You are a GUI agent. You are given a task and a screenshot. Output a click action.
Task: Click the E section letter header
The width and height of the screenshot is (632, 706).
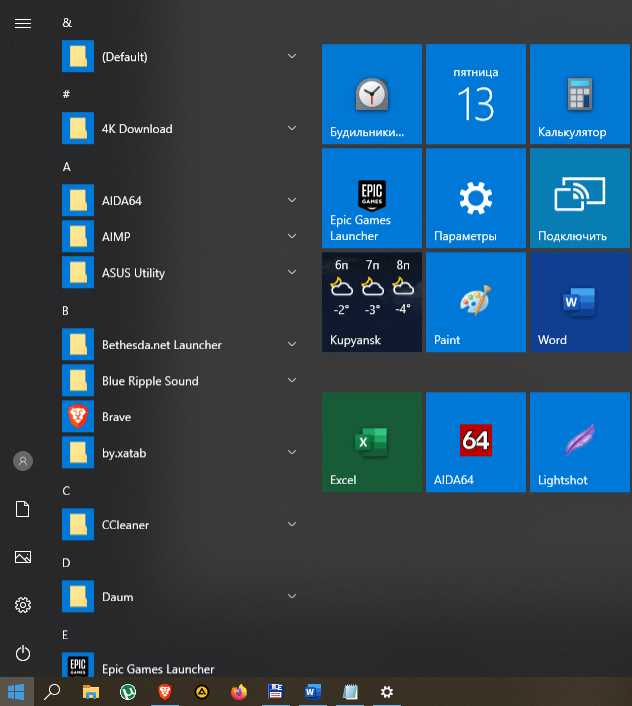65,635
